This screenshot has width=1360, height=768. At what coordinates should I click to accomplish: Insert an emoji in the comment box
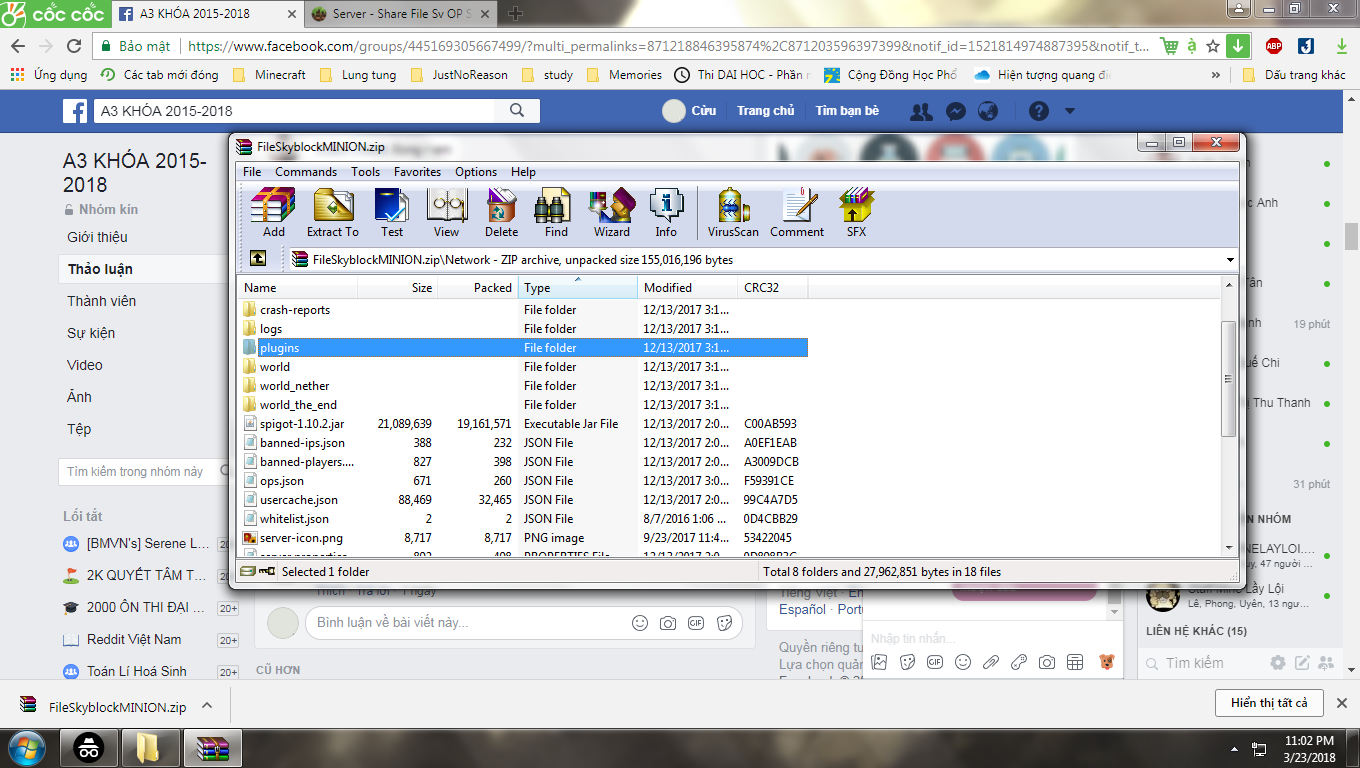pos(640,623)
